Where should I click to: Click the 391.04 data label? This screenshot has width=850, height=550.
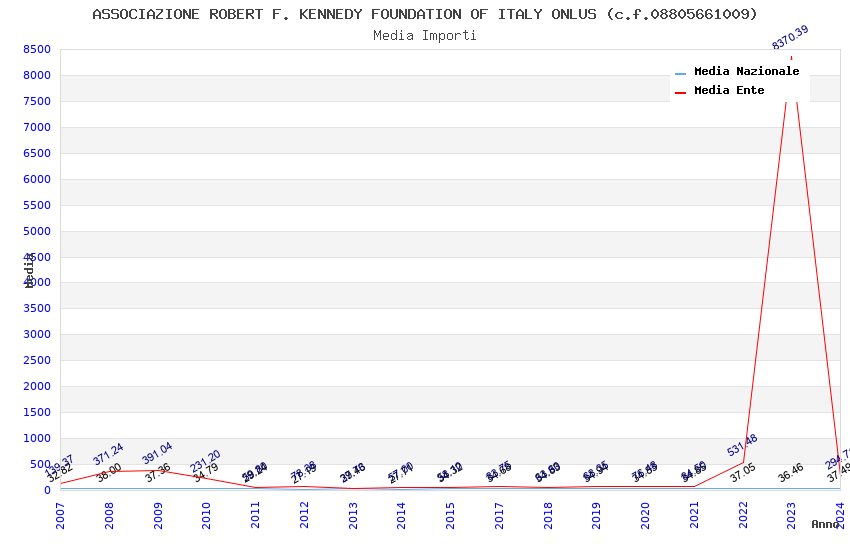tap(157, 453)
